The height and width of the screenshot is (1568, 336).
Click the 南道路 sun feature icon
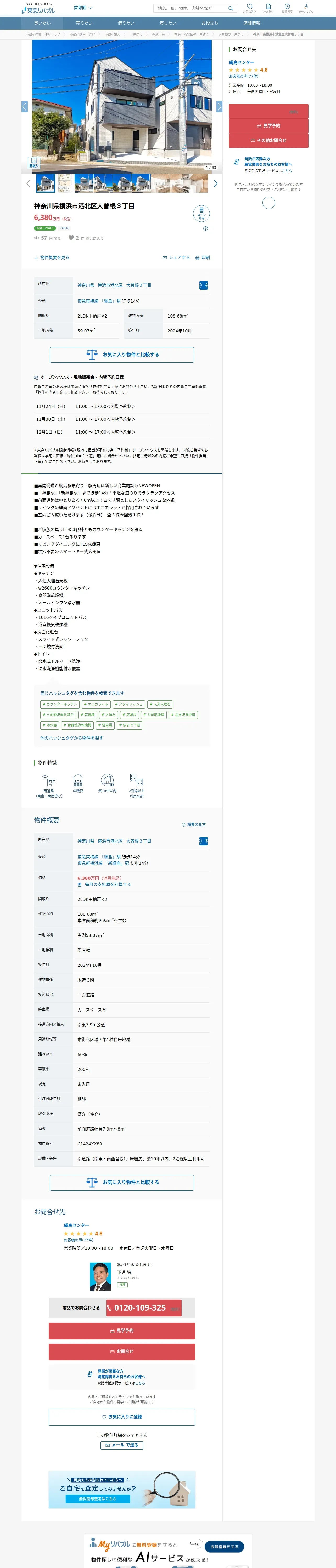49,780
